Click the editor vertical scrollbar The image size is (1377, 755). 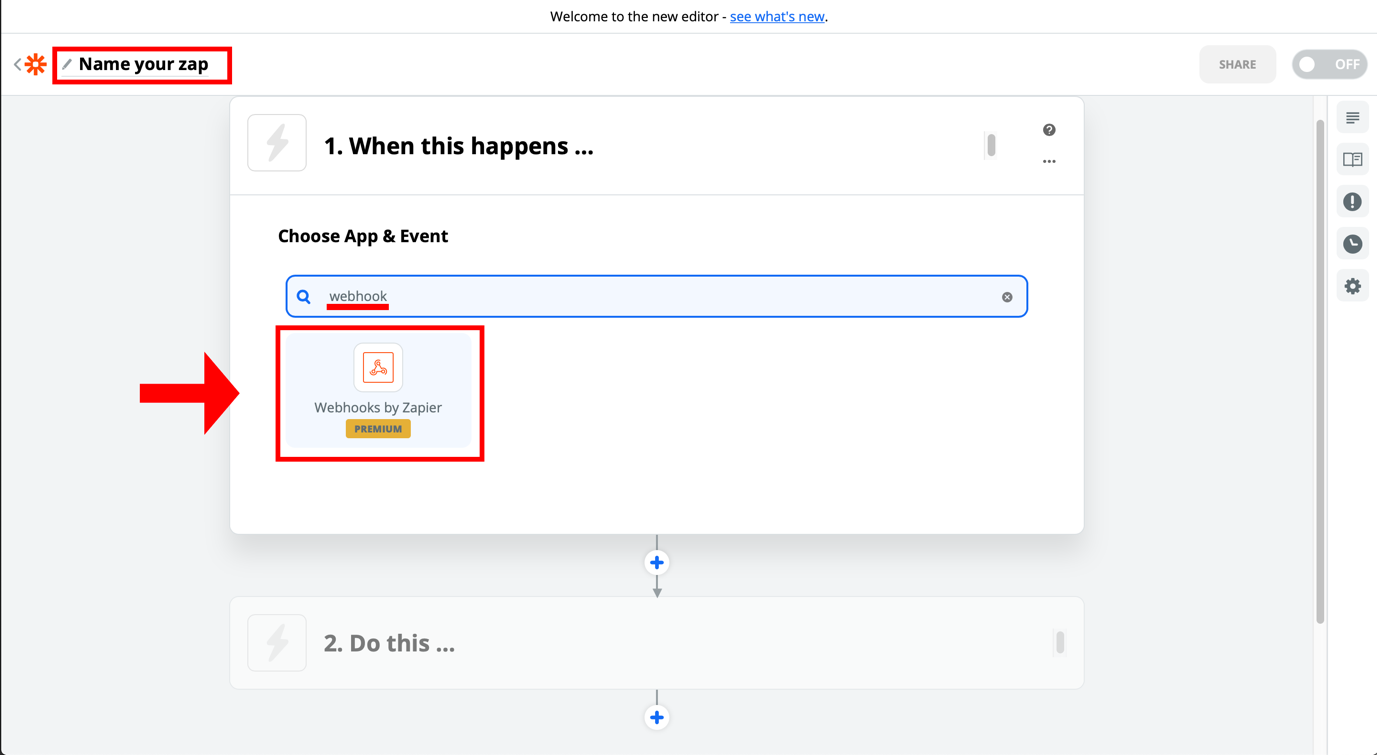(1320, 372)
